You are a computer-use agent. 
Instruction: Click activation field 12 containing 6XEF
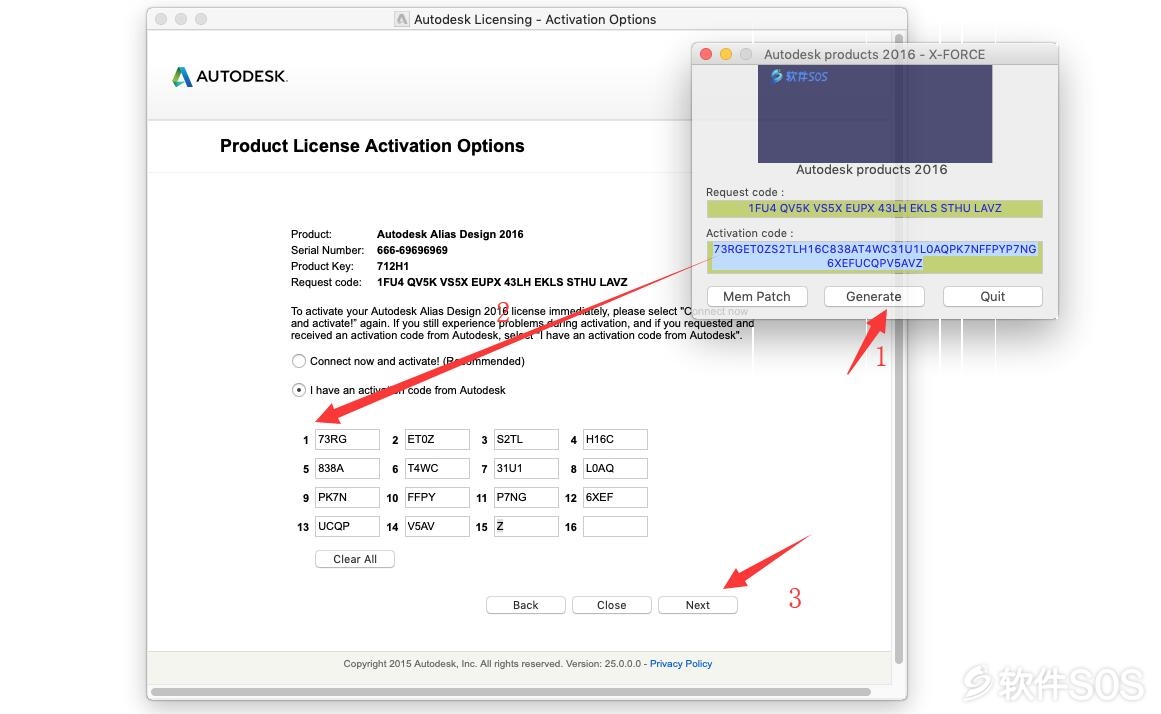(615, 497)
